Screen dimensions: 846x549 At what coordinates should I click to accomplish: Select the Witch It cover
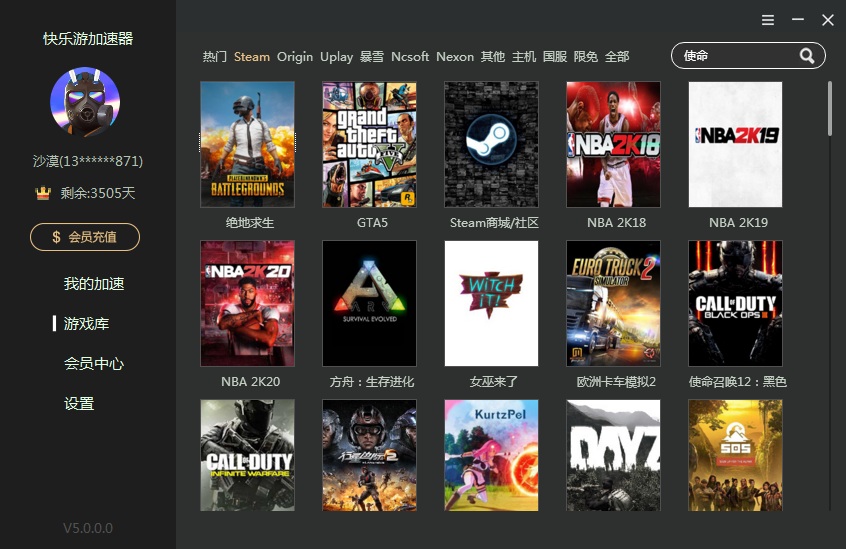492,304
